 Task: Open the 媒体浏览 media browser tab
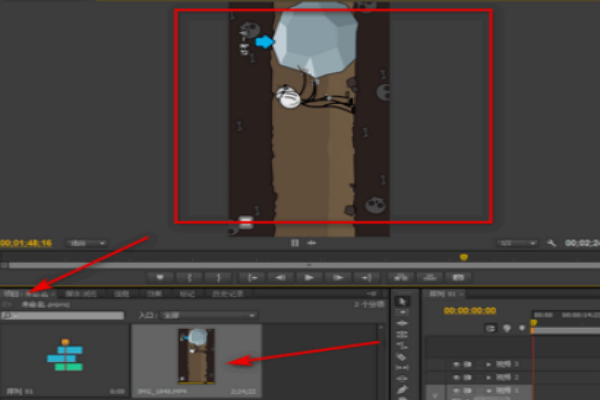pos(81,294)
